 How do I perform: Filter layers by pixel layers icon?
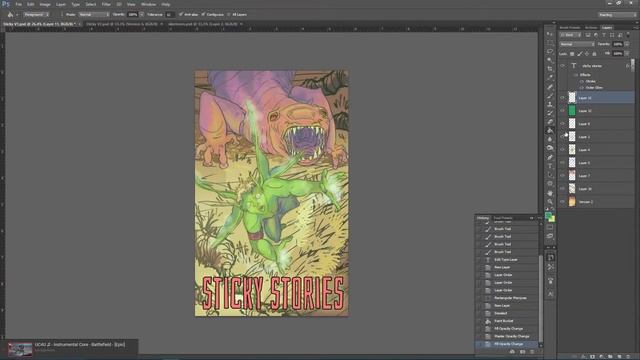click(x=588, y=35)
